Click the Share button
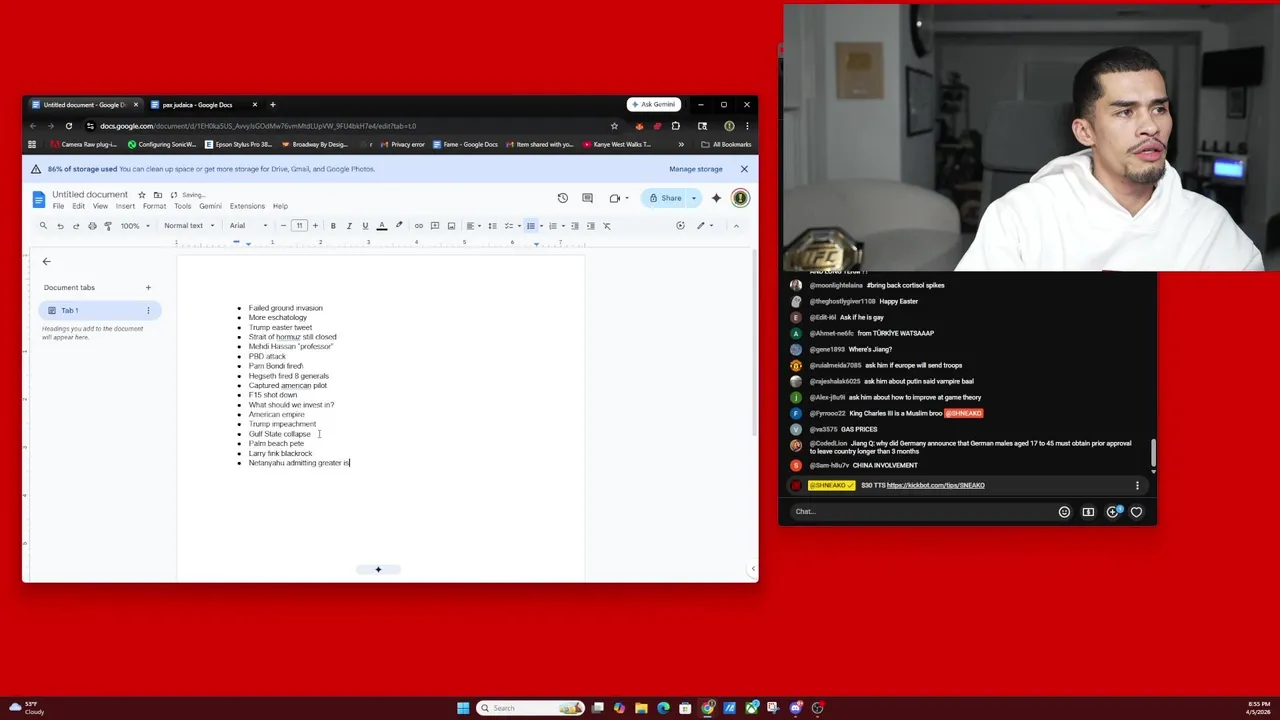The height and width of the screenshot is (720, 1280). click(x=665, y=198)
